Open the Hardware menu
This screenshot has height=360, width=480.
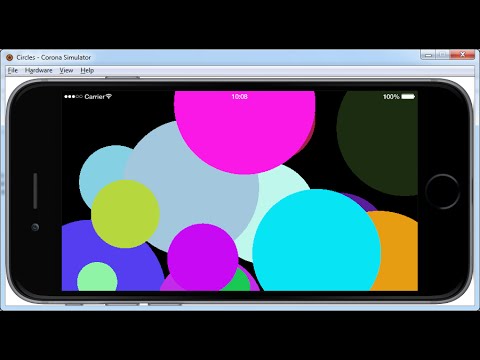coord(39,70)
